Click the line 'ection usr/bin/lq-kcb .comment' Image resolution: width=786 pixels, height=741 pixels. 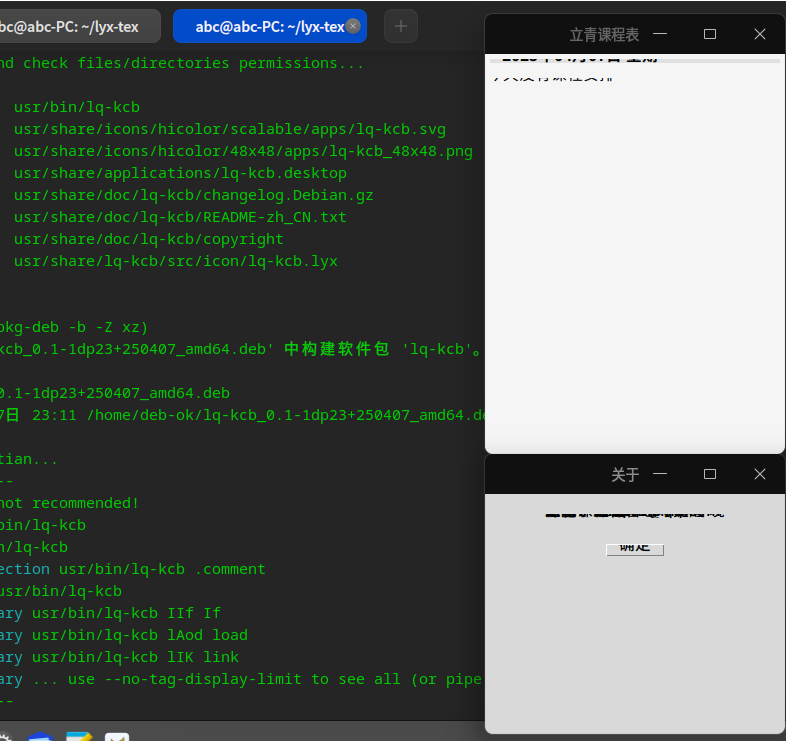[133, 570]
